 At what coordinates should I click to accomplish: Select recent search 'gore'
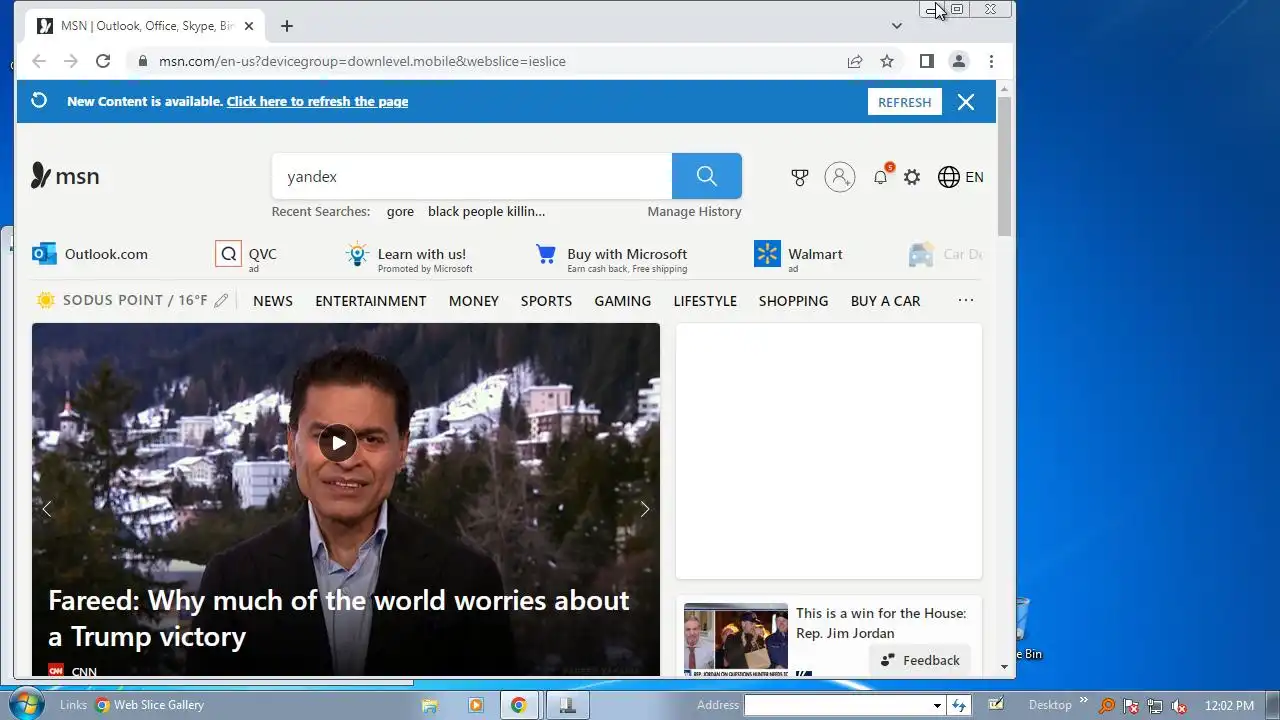click(400, 211)
